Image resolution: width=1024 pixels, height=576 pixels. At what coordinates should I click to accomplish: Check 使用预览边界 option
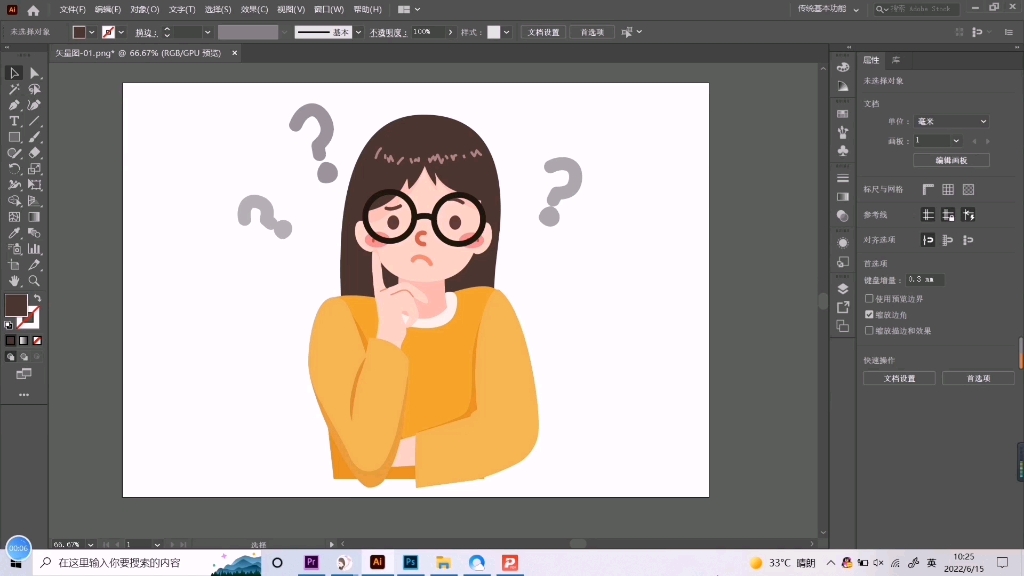[x=867, y=300]
